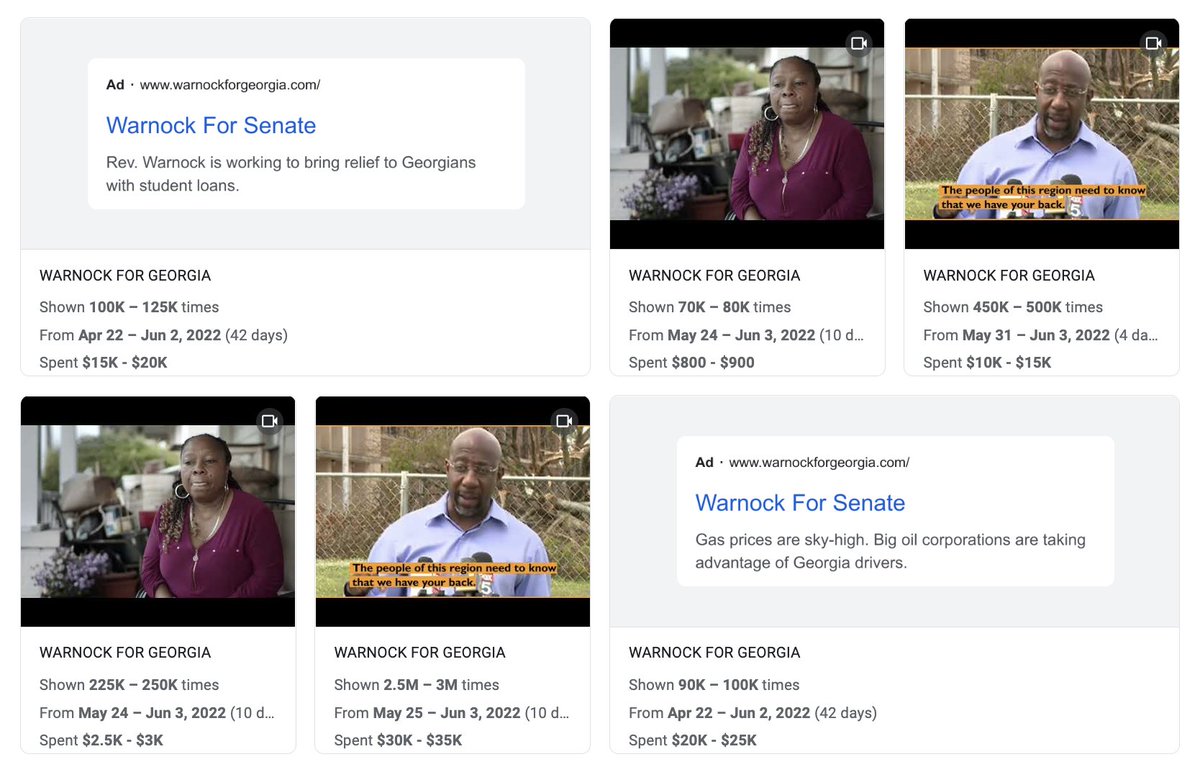Click video camera icon on ad shown 70K–80K times
The width and height of the screenshot is (1200, 767).
[x=858, y=43]
